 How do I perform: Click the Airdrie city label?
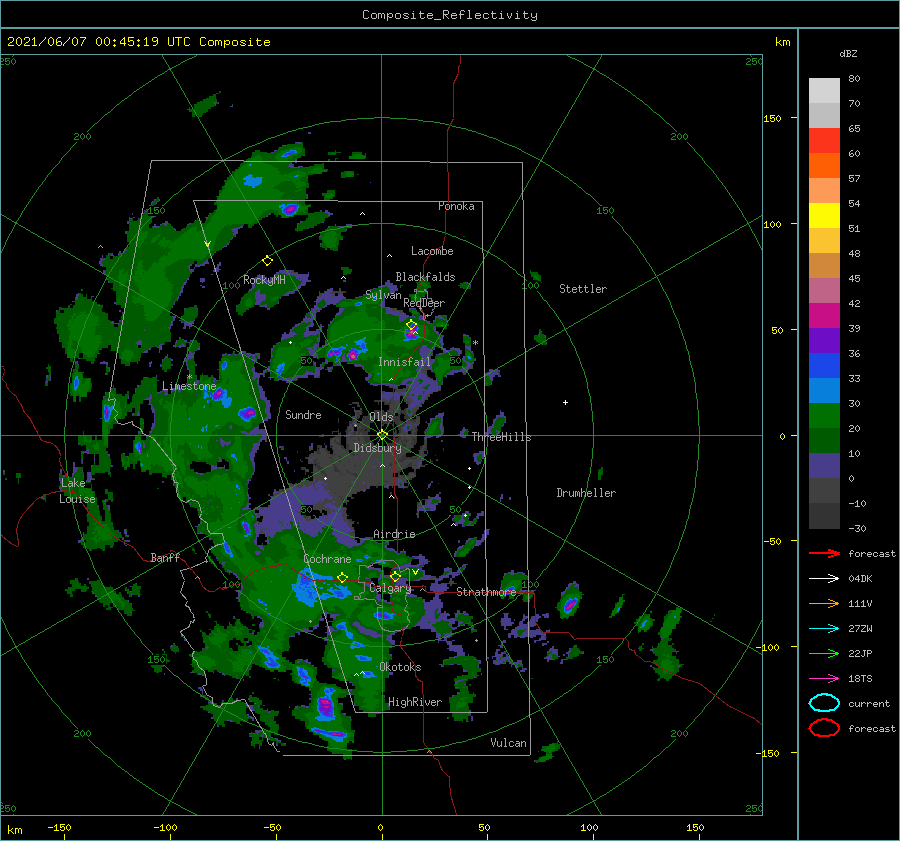(394, 534)
